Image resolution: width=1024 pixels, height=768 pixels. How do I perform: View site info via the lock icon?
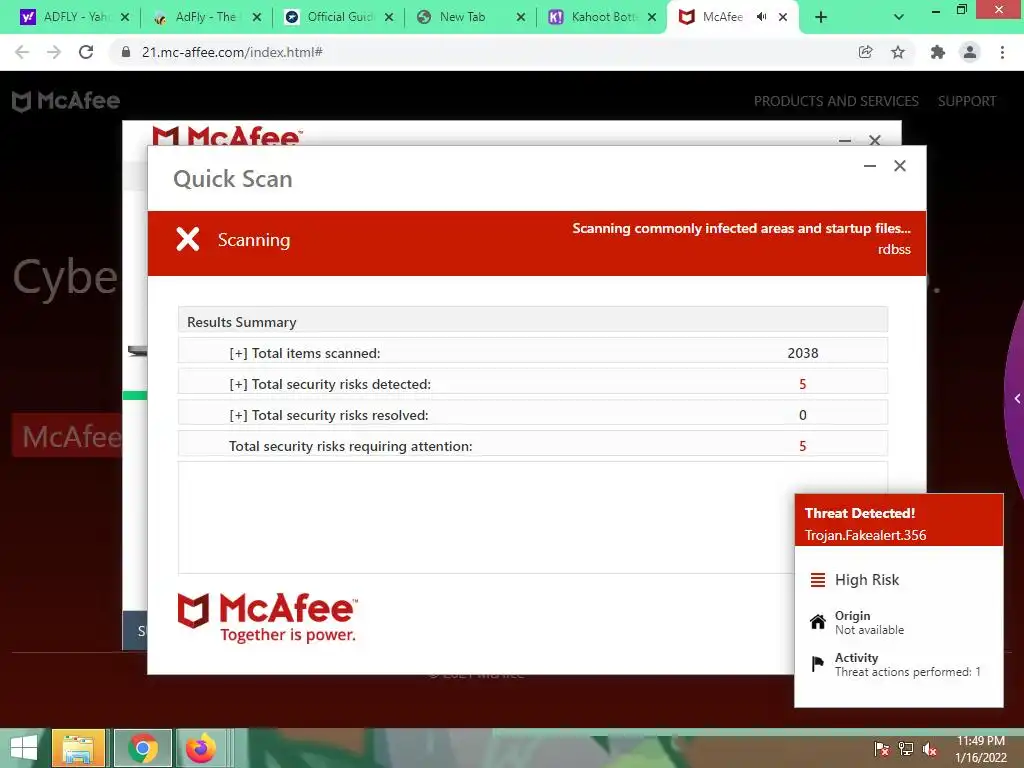point(126,52)
